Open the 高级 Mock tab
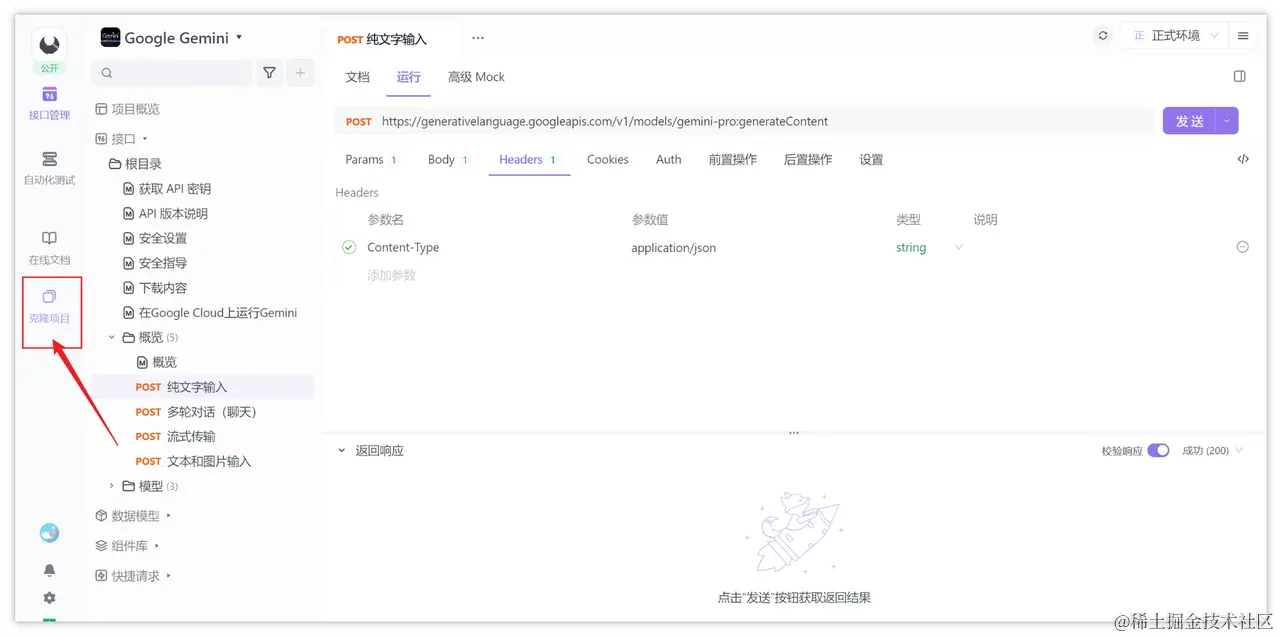 [x=476, y=76]
